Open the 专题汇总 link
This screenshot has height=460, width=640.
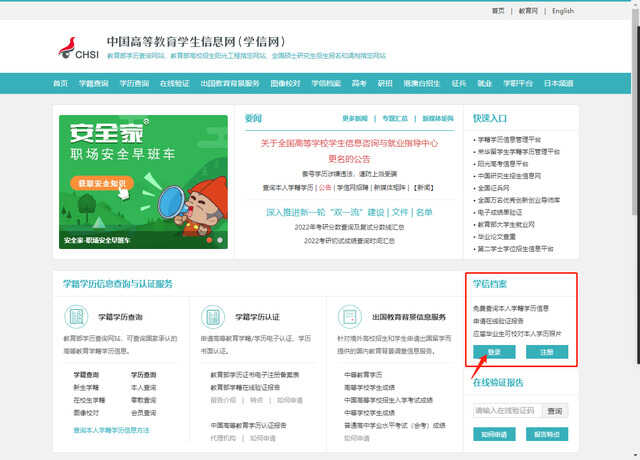coord(395,118)
